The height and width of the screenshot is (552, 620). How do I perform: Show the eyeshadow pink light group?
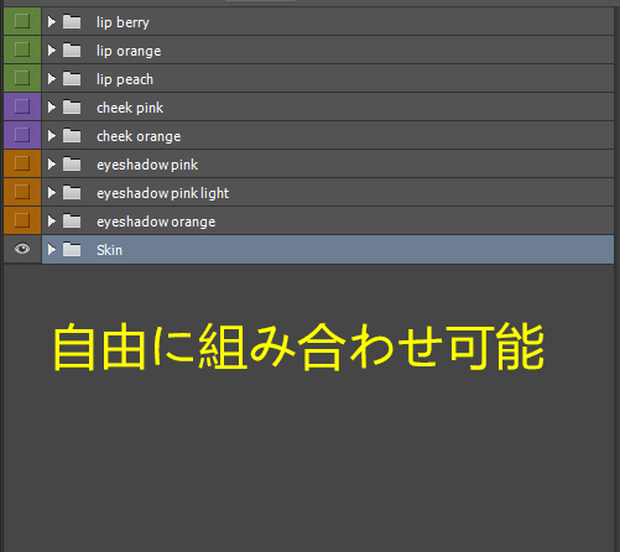pos(22,192)
